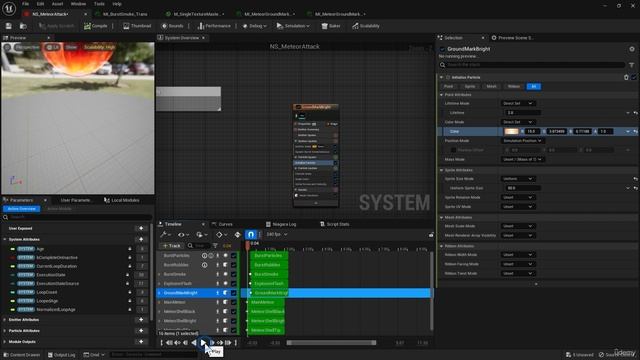This screenshot has width=640, height=360.
Task: Open the 240 fps frame rate dropdown
Action: pyautogui.click(x=277, y=234)
